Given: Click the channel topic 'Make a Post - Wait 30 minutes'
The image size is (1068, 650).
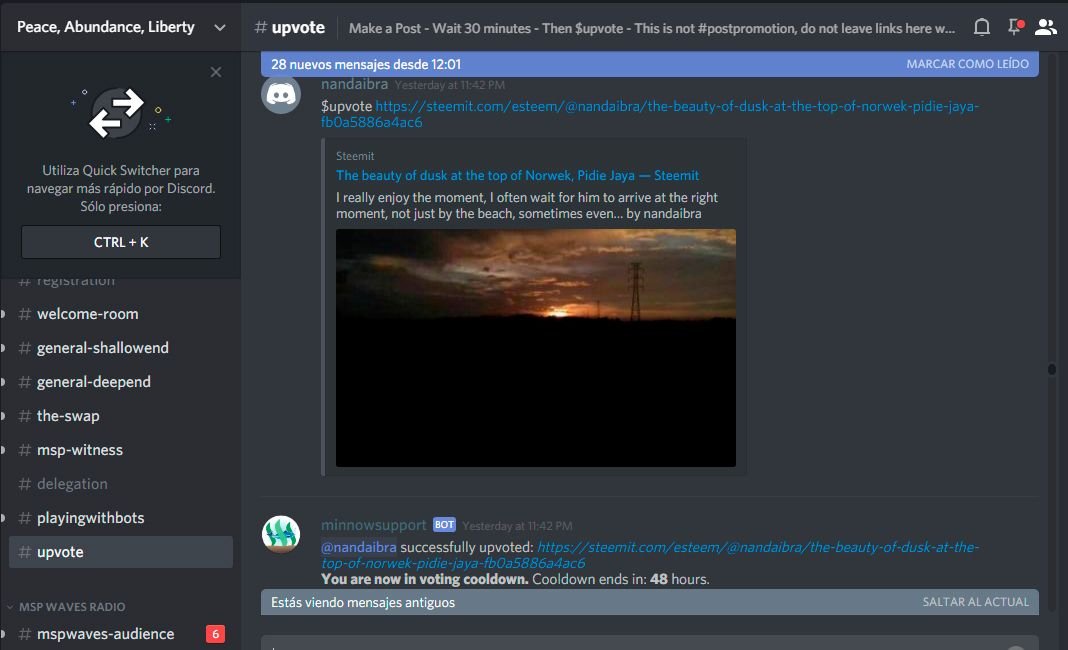Looking at the screenshot, I should point(652,29).
